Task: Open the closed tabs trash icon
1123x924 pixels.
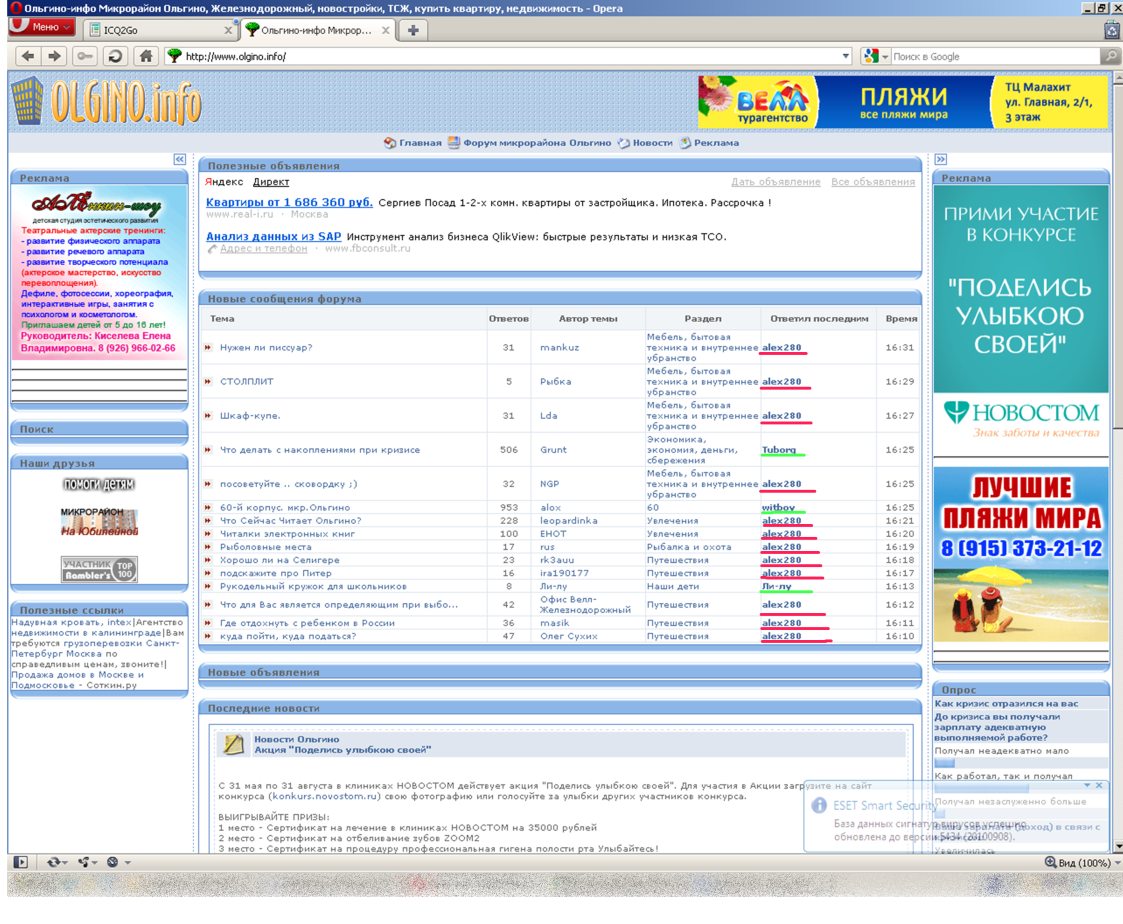Action: (1112, 30)
